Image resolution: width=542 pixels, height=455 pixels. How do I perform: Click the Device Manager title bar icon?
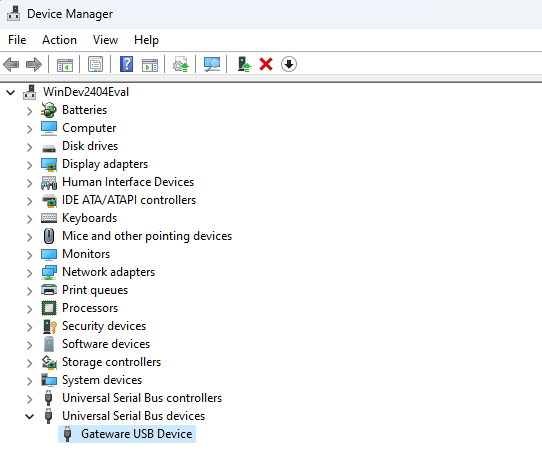pyautogui.click(x=13, y=14)
